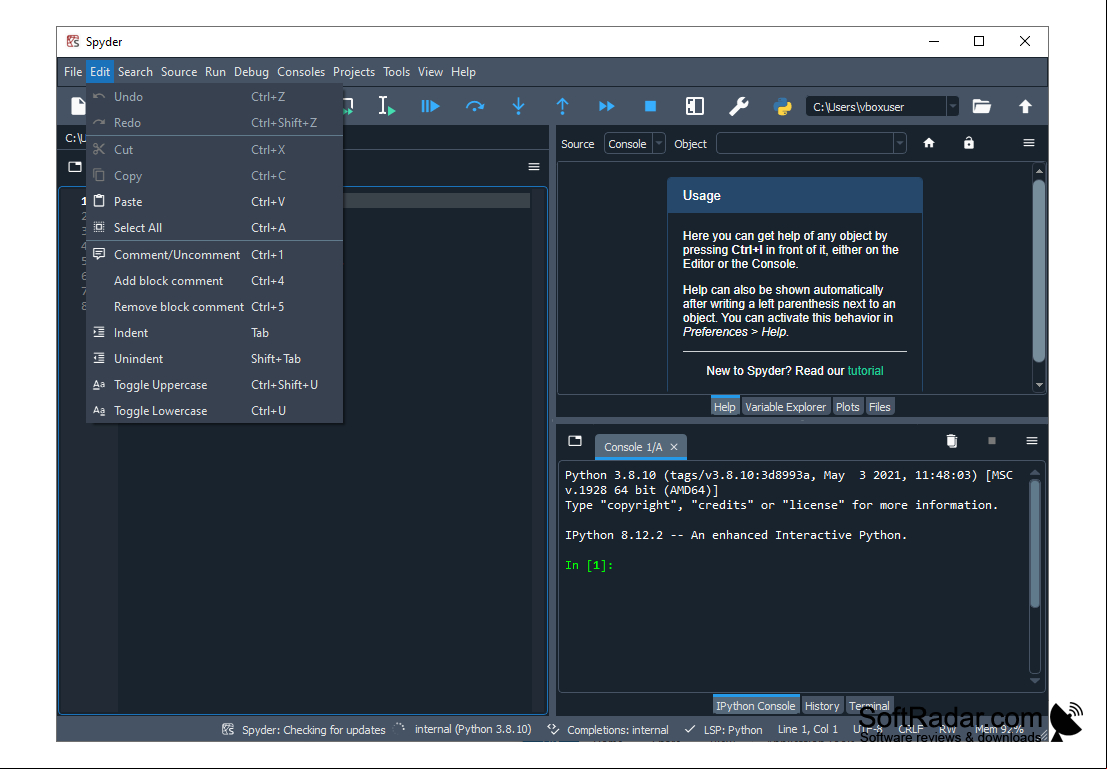The image size is (1107, 769).
Task: Open the Tools menu
Action: point(396,72)
